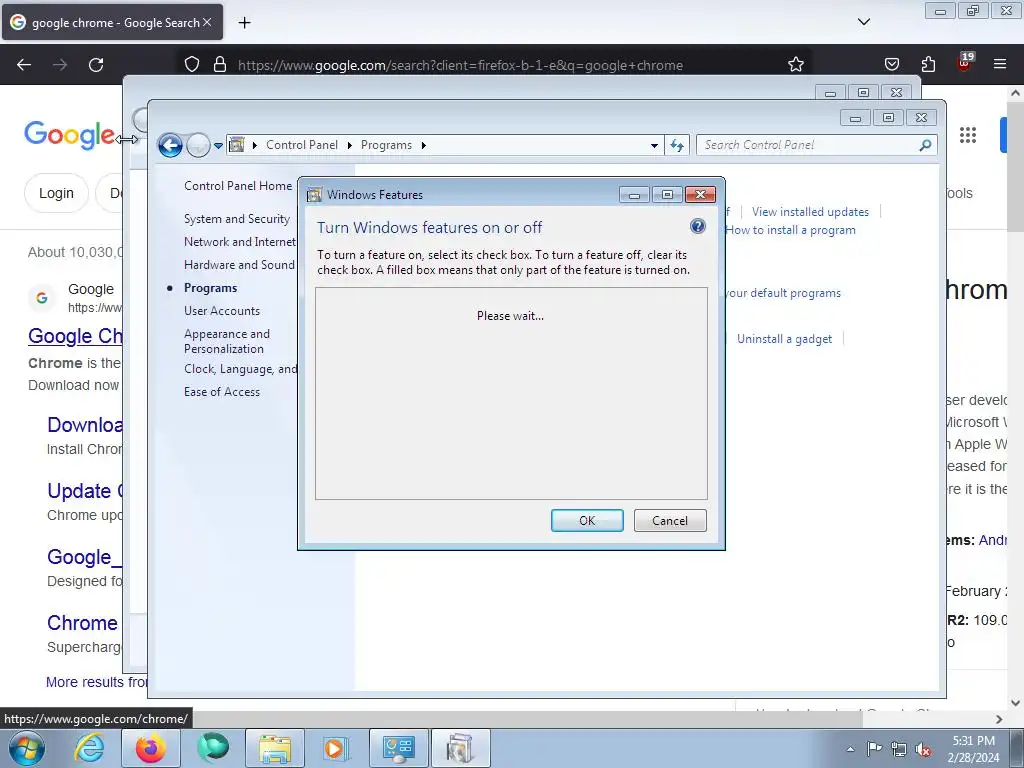Viewport: 1024px width, 768px height.
Task: Click OK in Windows Features dialog
Action: pyautogui.click(x=587, y=520)
